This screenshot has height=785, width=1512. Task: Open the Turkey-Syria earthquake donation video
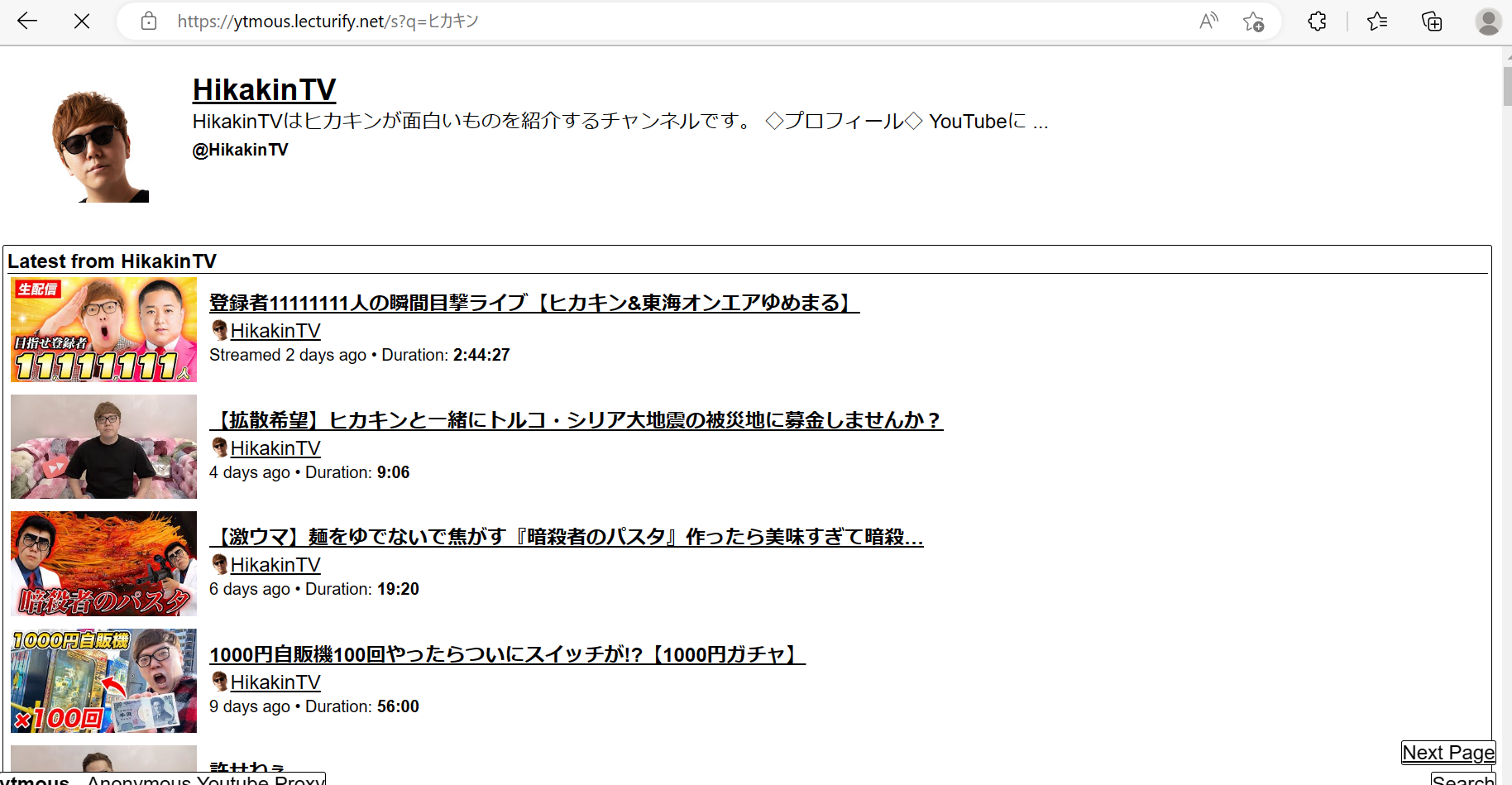(576, 420)
